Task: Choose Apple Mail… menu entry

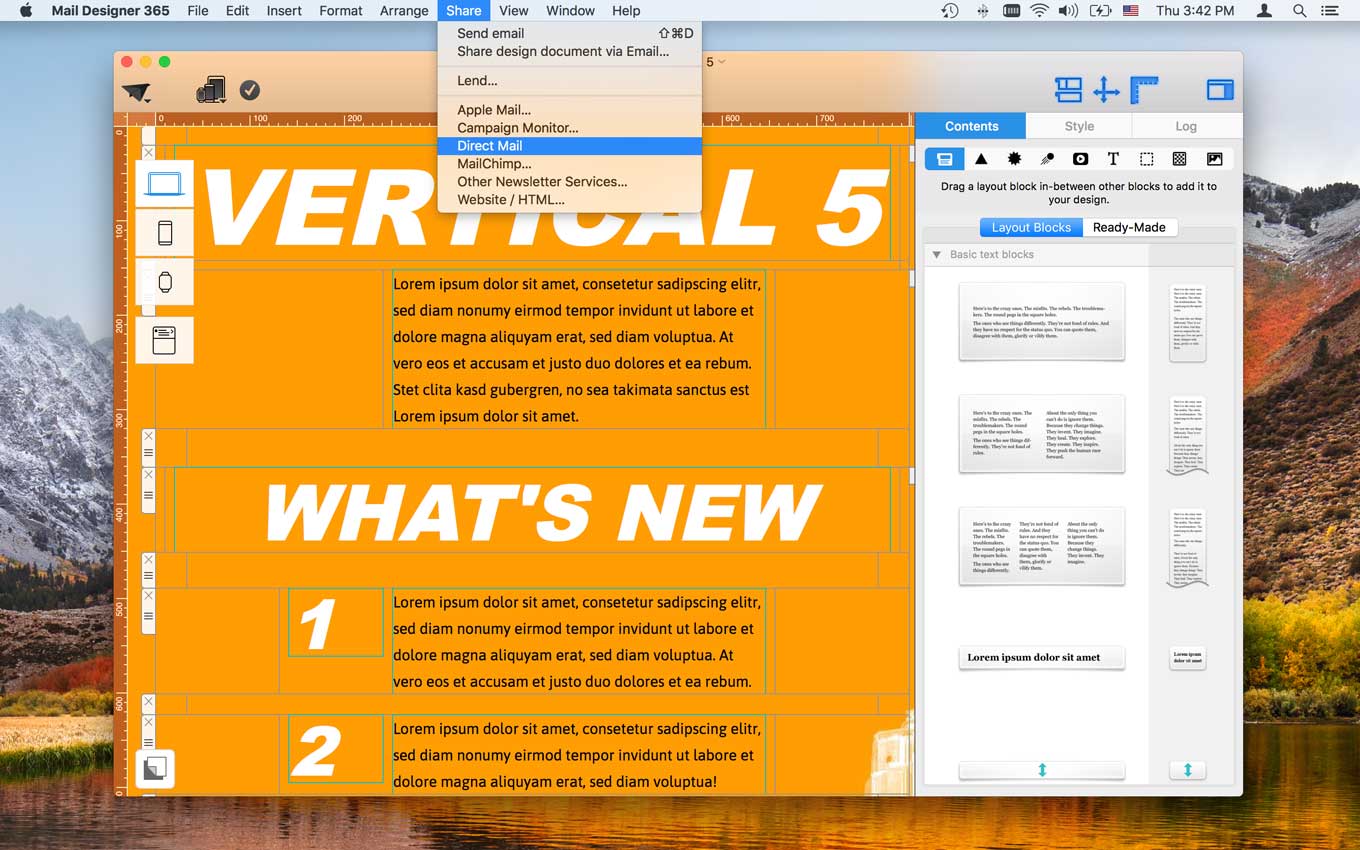Action: tap(570, 110)
